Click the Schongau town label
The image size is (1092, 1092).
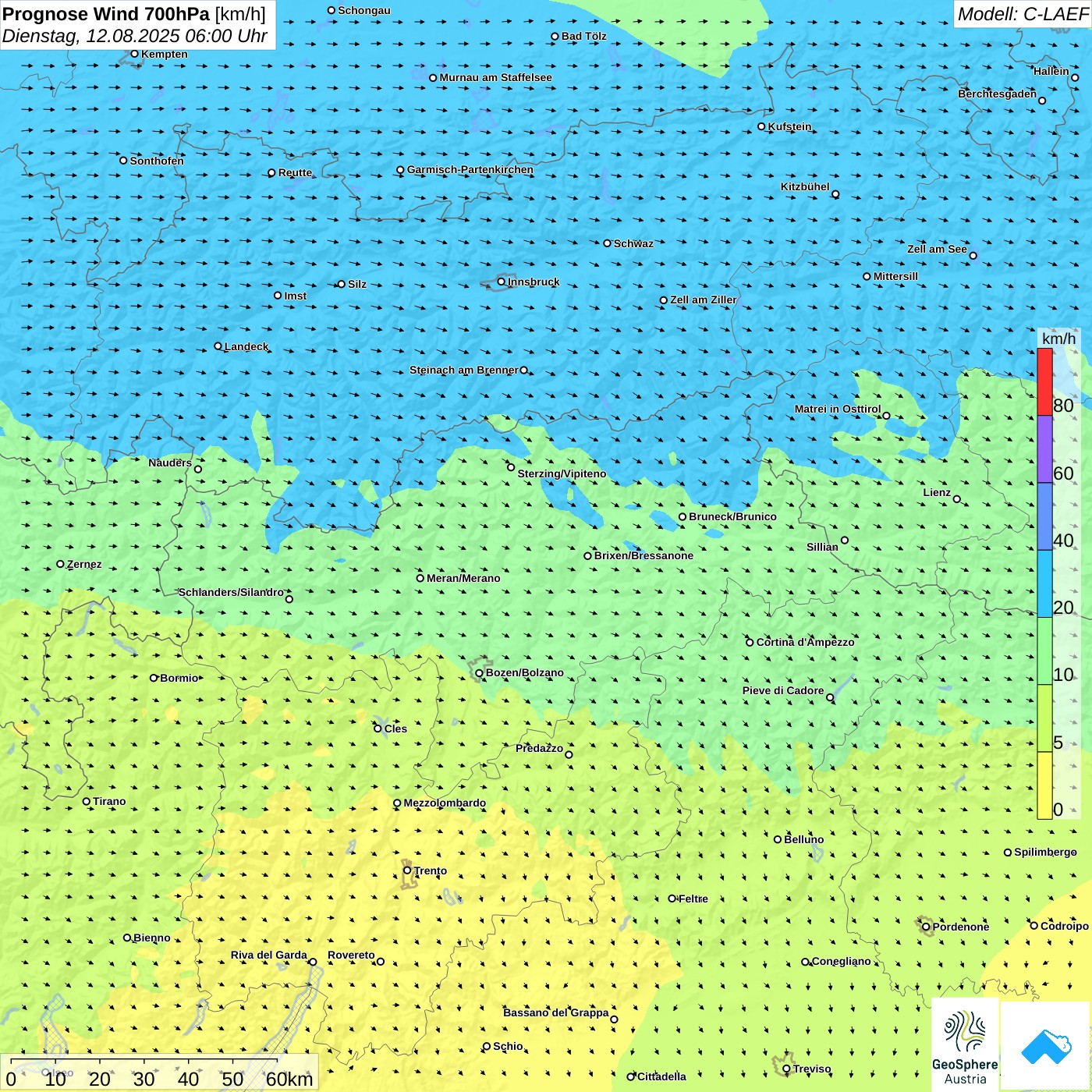click(363, 10)
